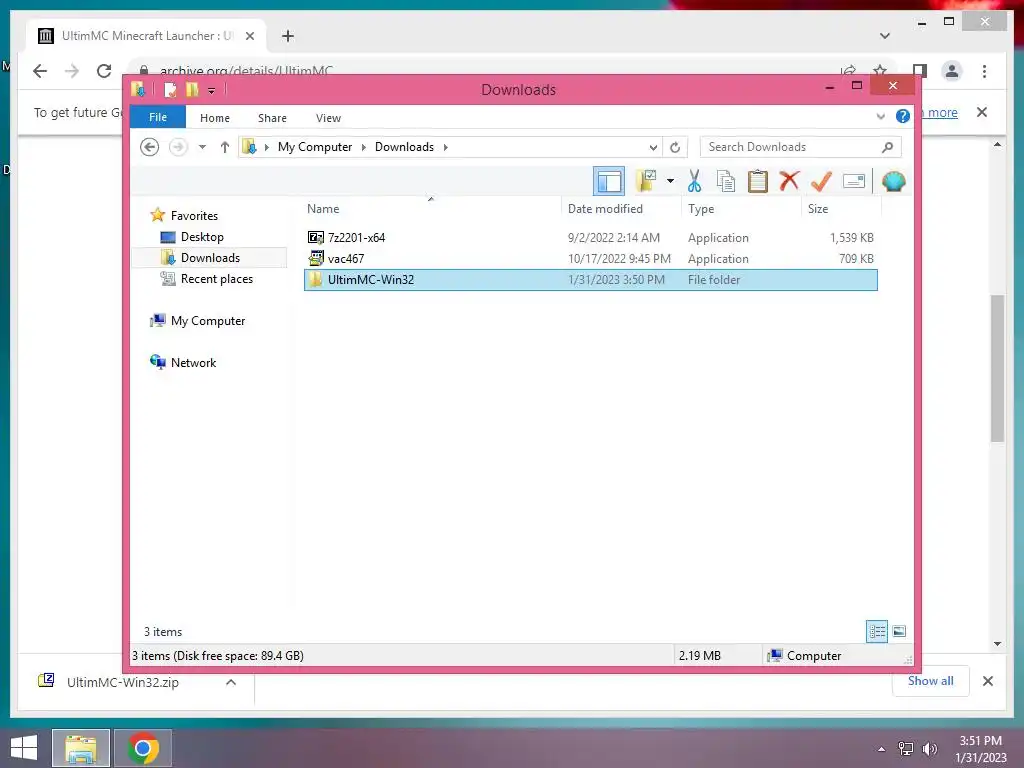Go forward in Explorer navigation
Viewport: 1024px width, 768px height.
[178, 147]
